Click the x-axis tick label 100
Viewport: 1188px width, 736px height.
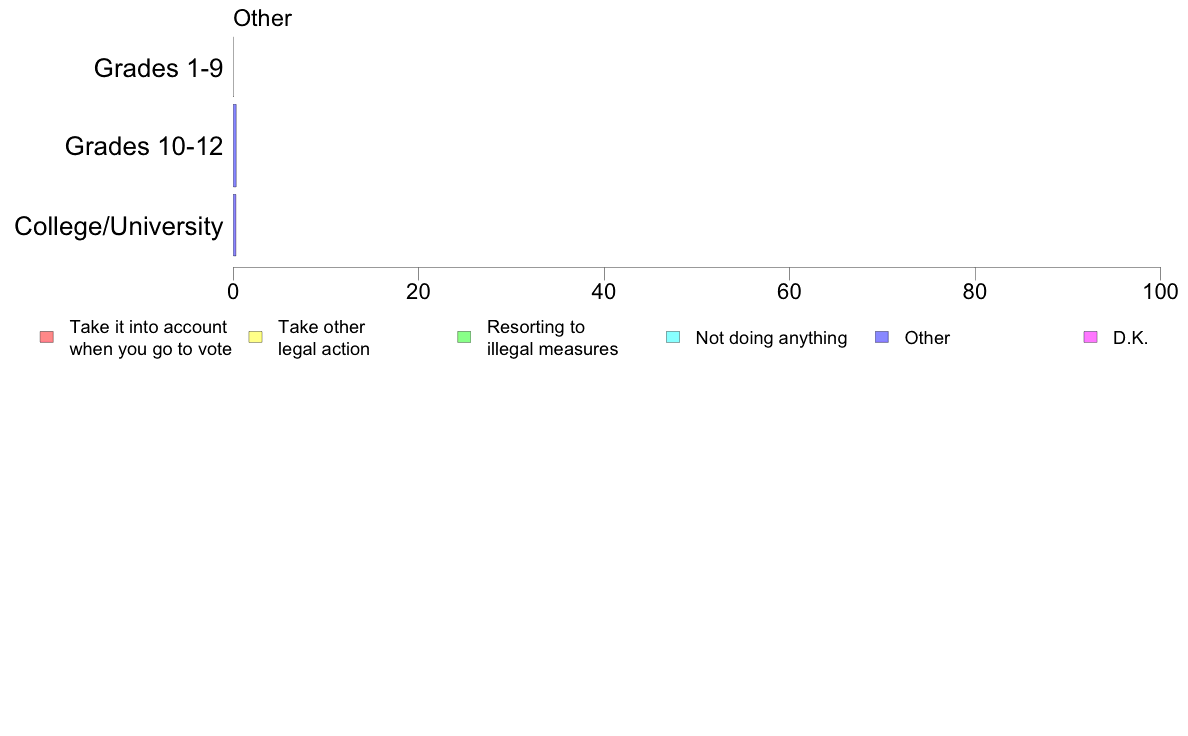[1161, 292]
